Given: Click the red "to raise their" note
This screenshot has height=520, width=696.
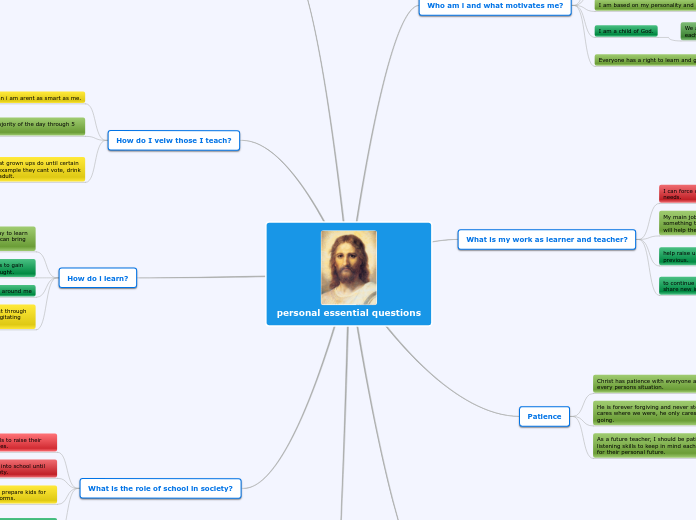Looking at the screenshot, I should pyautogui.click(x=28, y=442).
